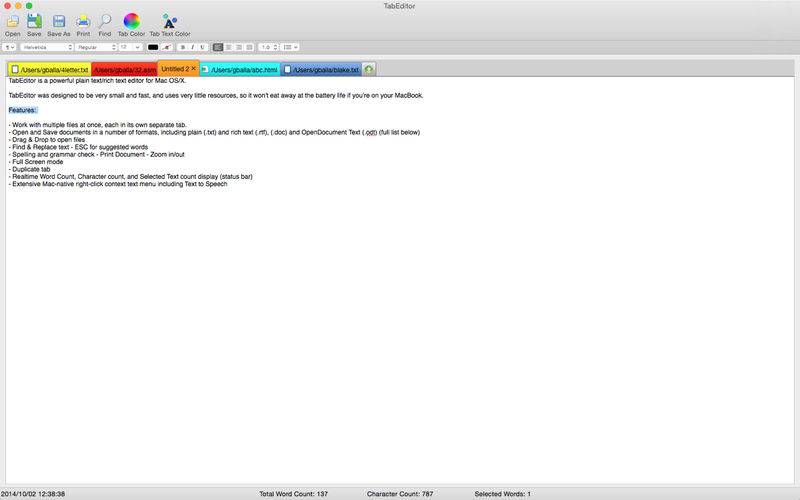Click the black text color swatch
The width and height of the screenshot is (800, 500).
(153, 47)
